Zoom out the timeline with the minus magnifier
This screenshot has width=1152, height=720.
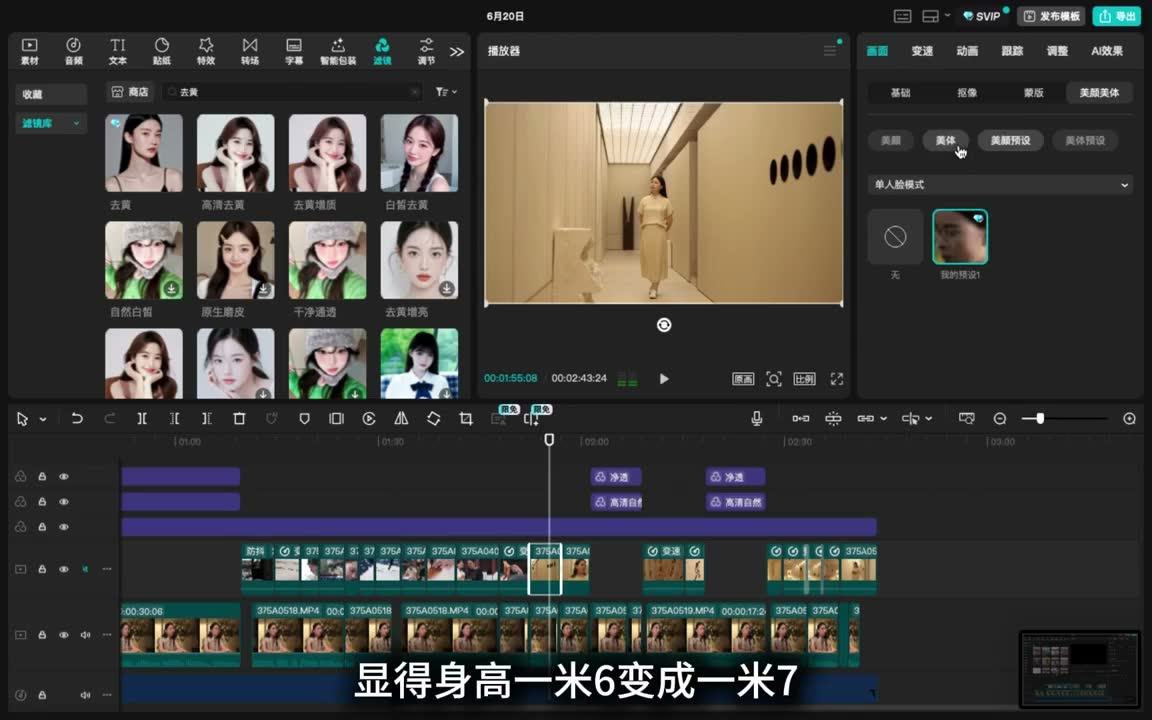click(1000, 418)
